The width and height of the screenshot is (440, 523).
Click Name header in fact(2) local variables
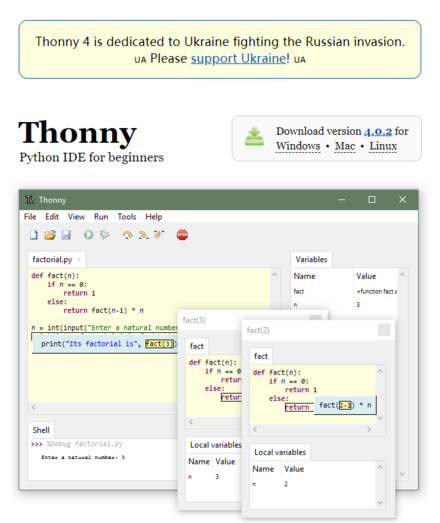point(263,469)
